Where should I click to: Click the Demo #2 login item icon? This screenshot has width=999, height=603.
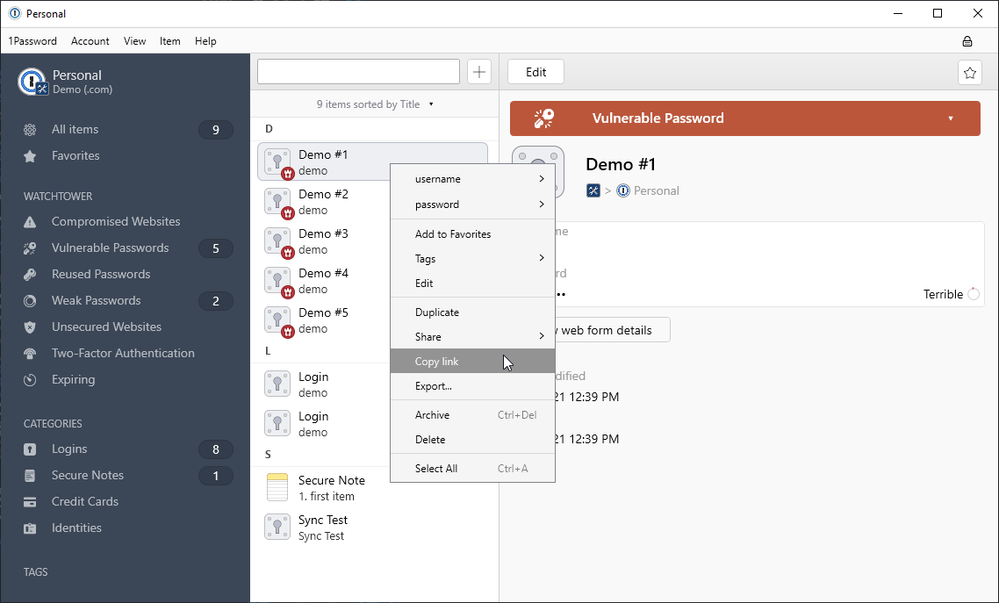tap(278, 202)
